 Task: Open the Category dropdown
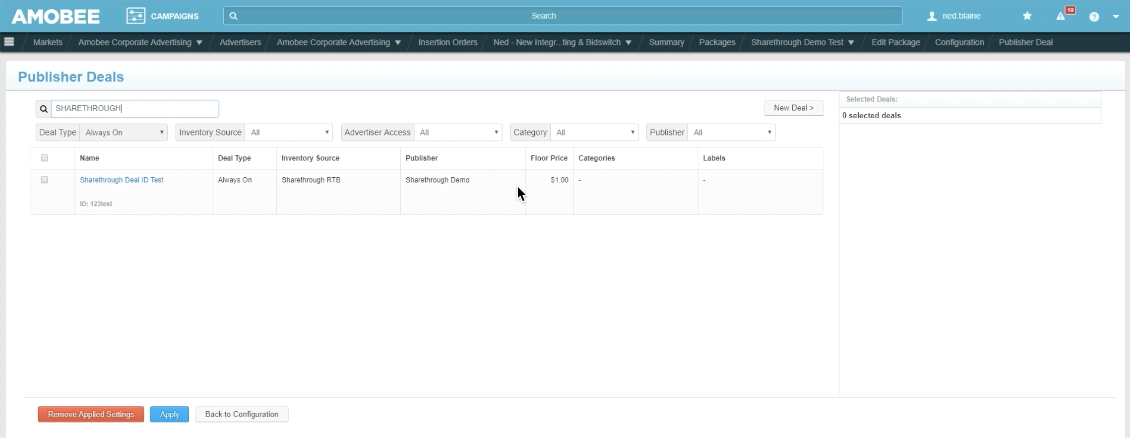[595, 133]
